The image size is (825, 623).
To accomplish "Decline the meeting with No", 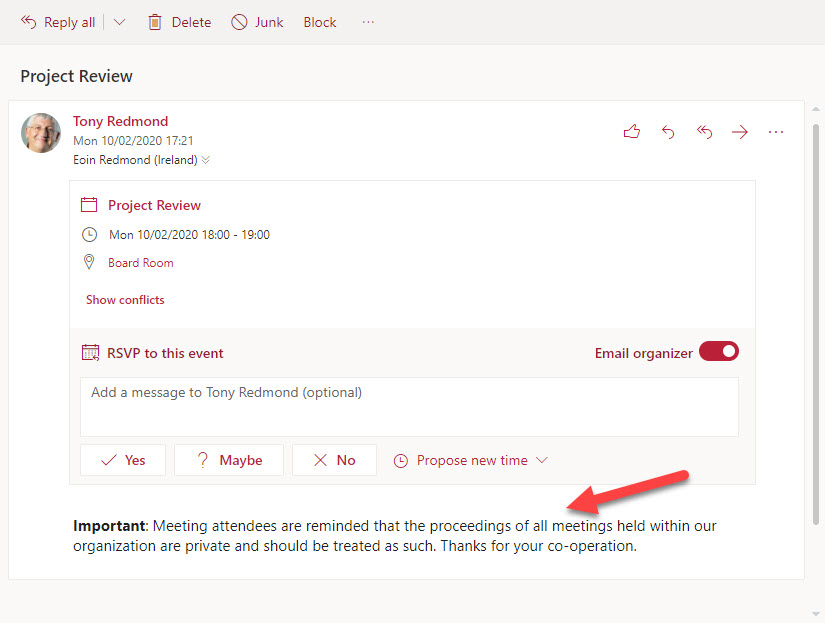I will [334, 460].
